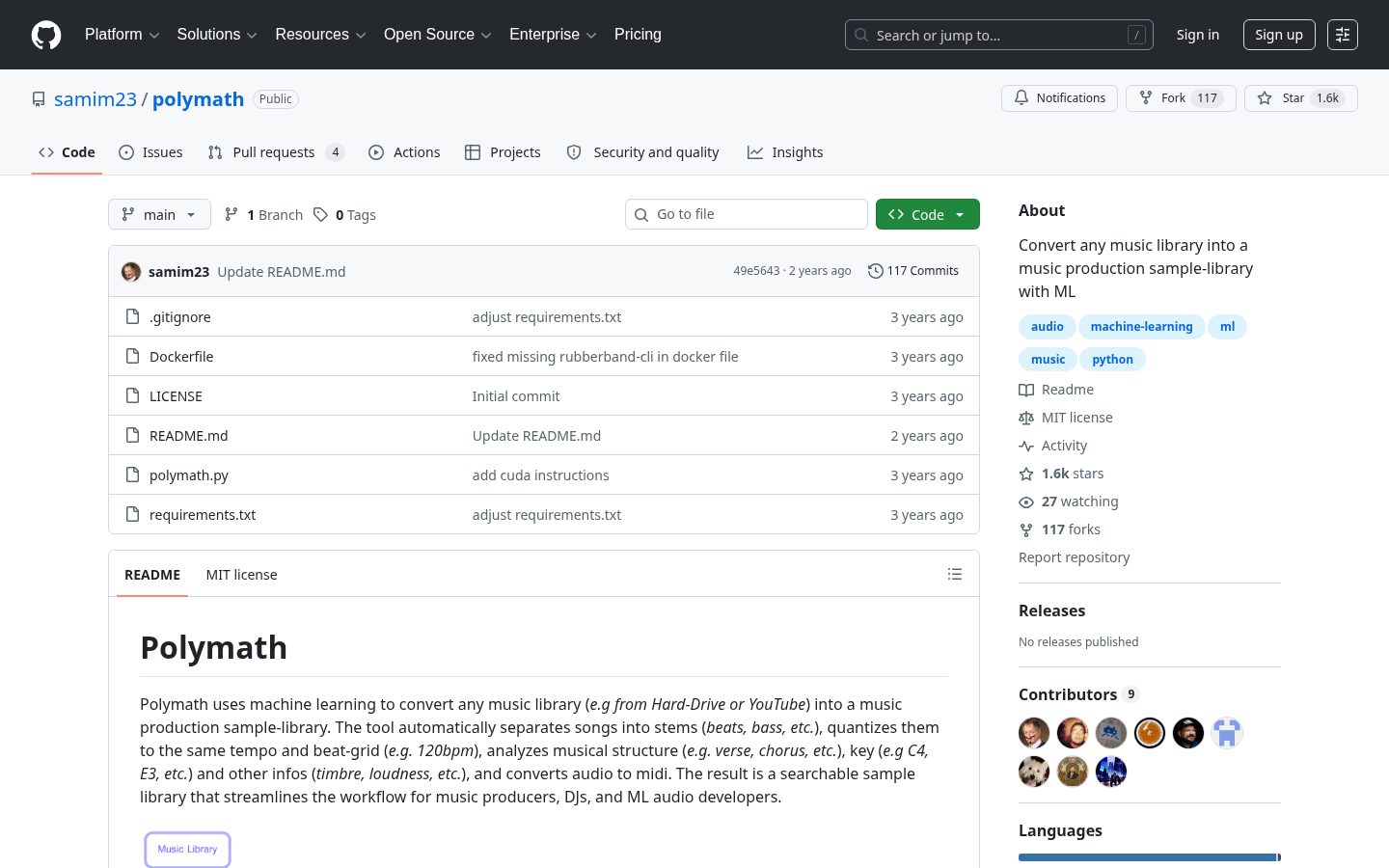Viewport: 1389px width, 868px height.
Task: Open the Dockerfile file
Action: 181,357
